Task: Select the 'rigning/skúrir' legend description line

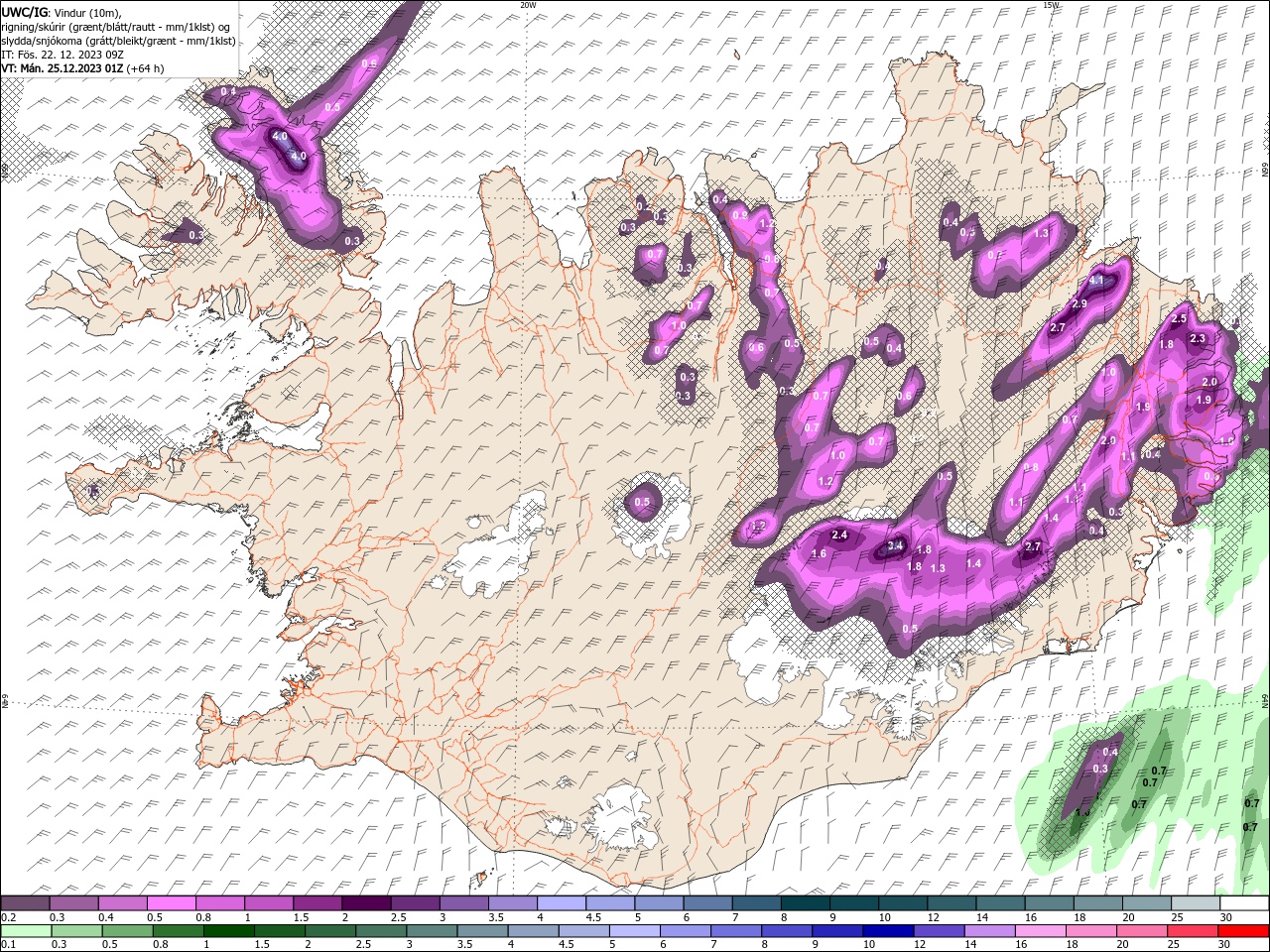Action: click(x=117, y=27)
